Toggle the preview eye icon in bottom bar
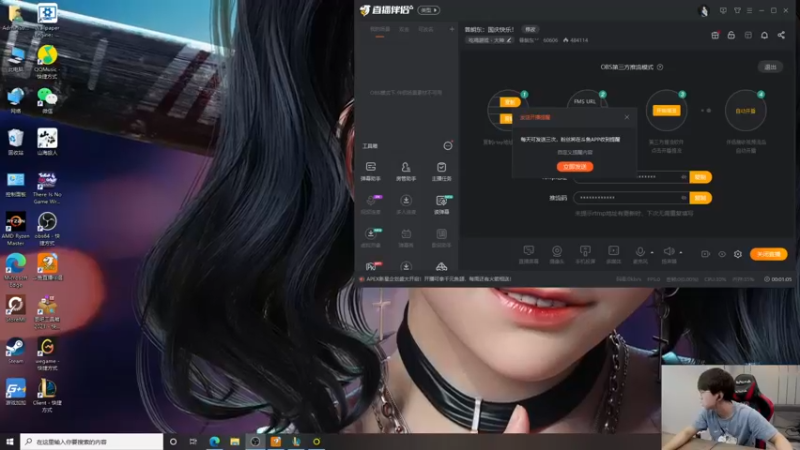 (722, 254)
